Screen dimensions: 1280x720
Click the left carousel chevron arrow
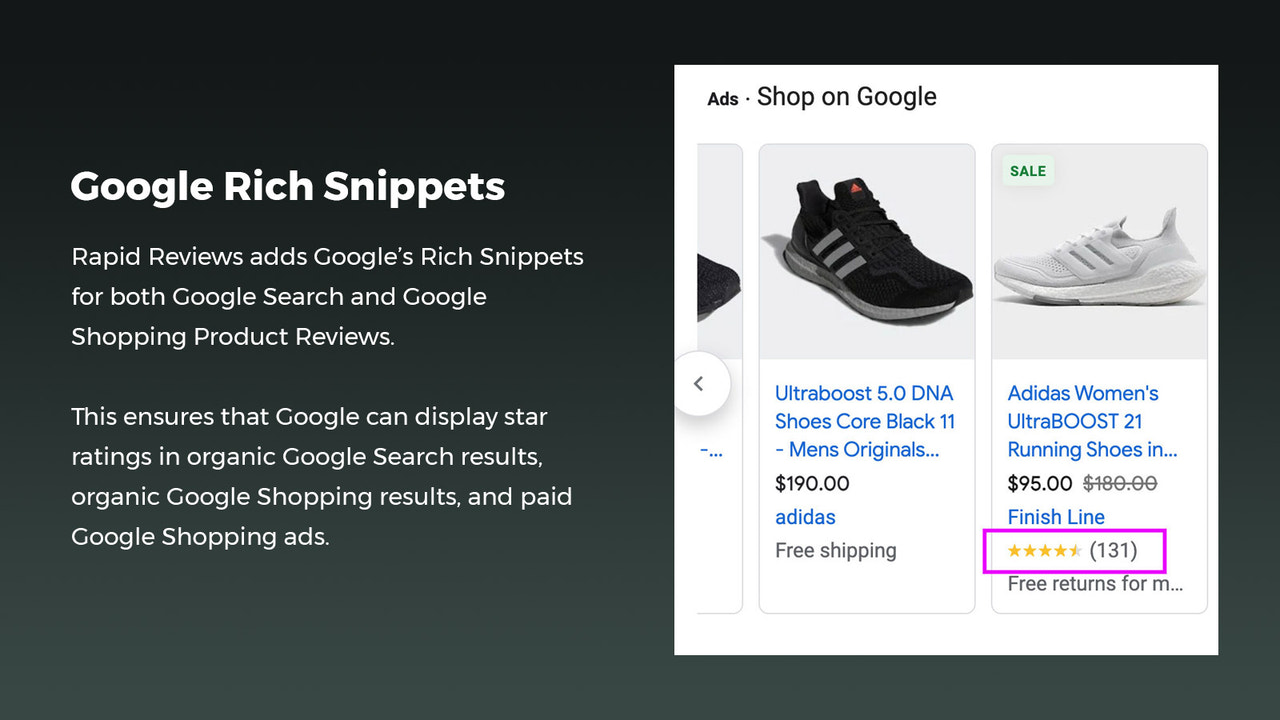point(700,383)
